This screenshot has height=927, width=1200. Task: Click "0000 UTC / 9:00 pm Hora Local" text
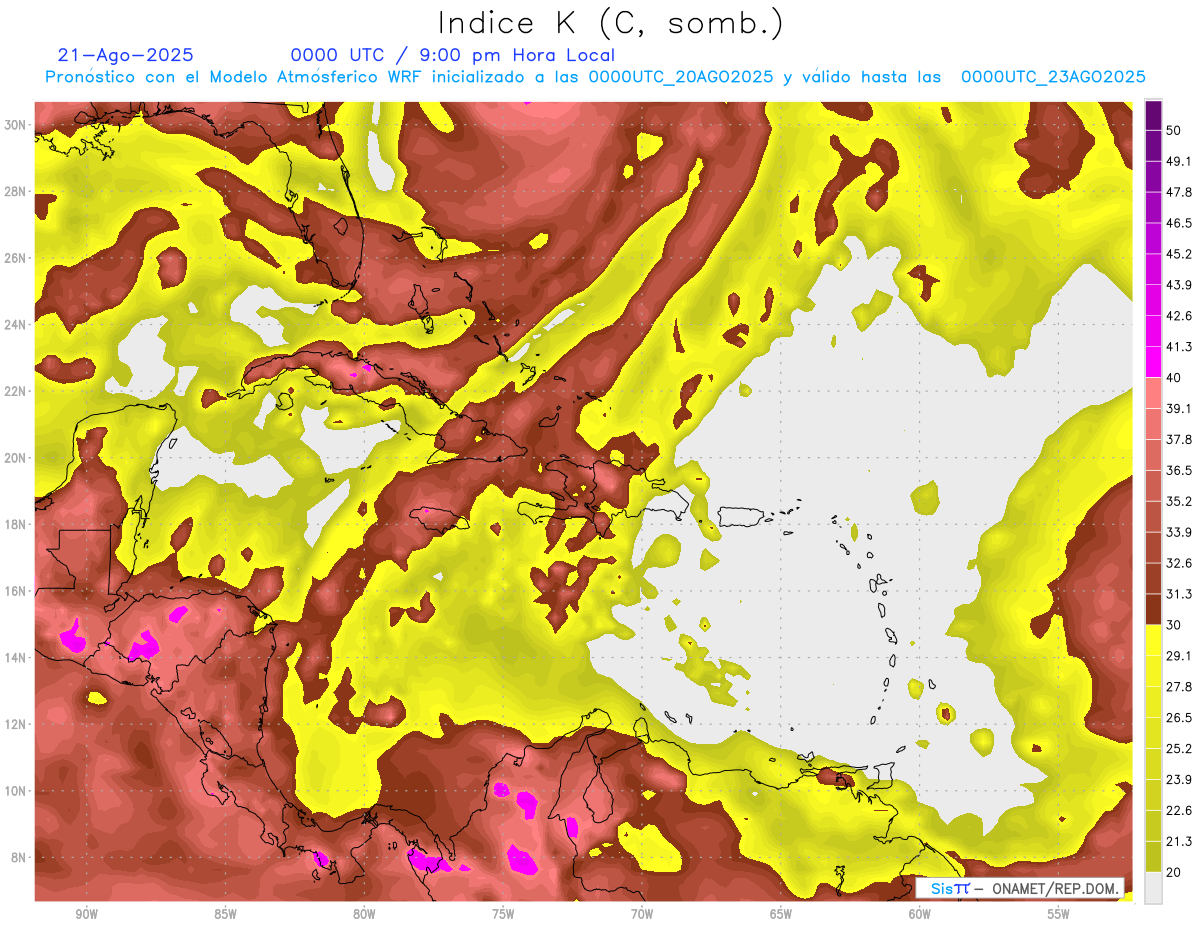453,55
